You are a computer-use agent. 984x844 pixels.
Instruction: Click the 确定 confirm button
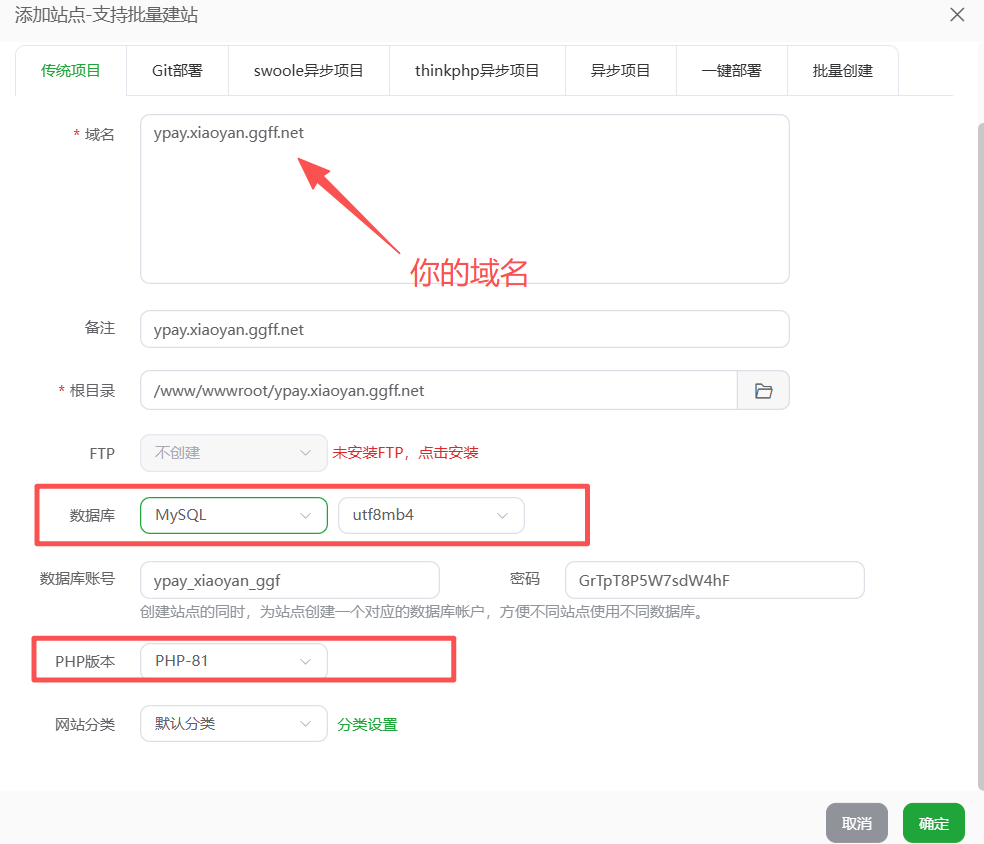point(933,823)
